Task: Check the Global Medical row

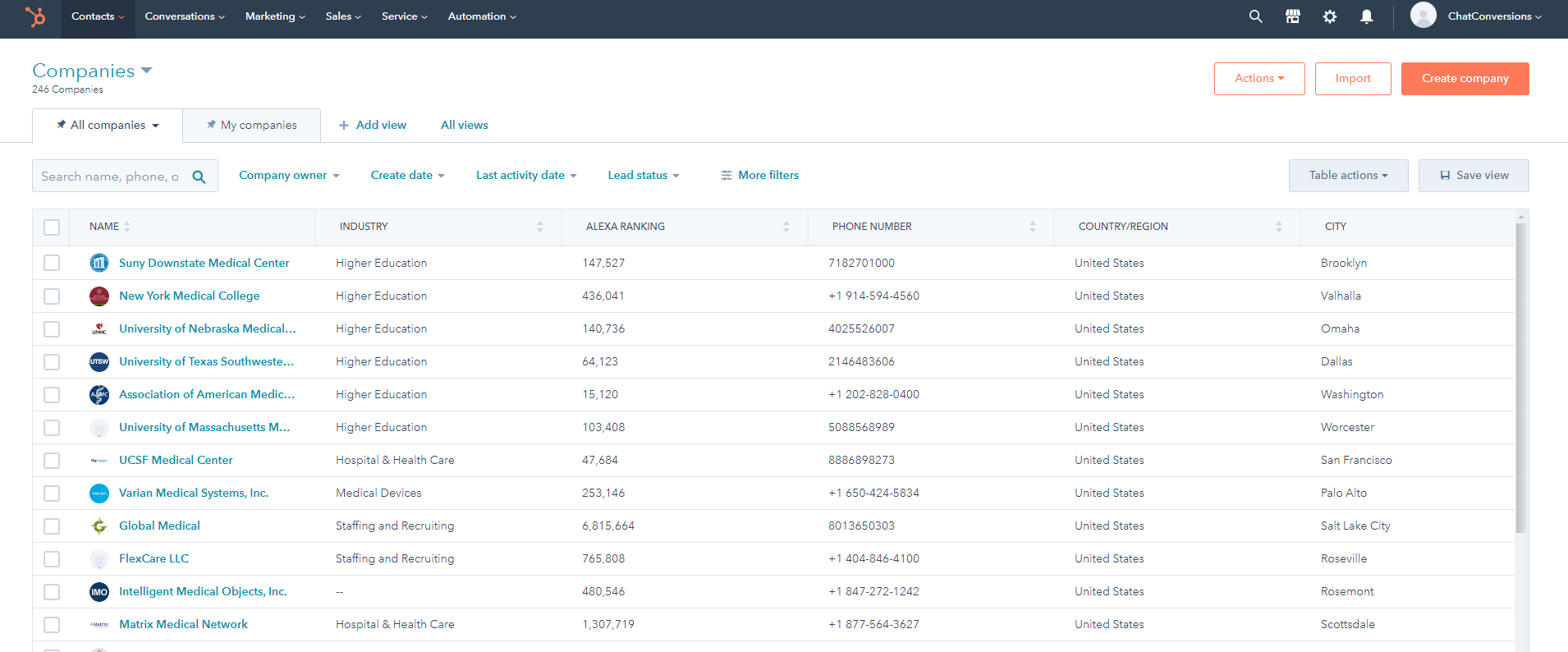Action: 52,526
